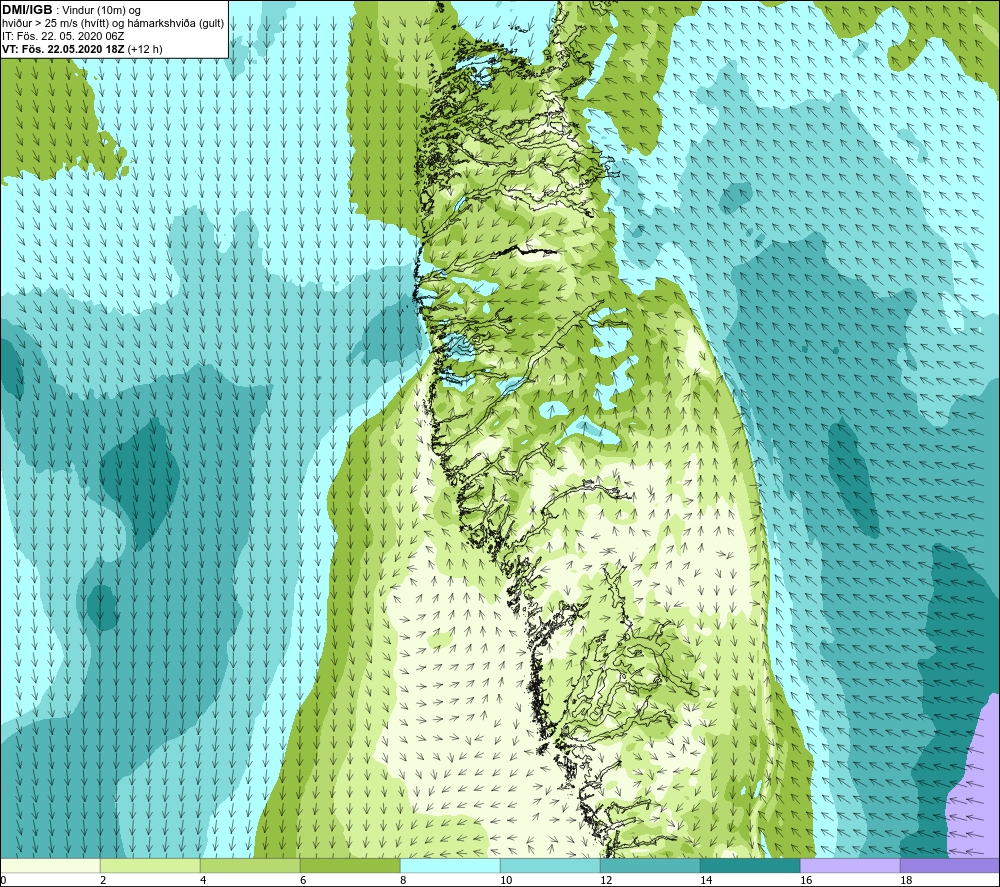This screenshot has height=887, width=1000.
Task: Click the 'IT: Fös. 22. 05. 2020 06Z' line
Action: coord(63,36)
